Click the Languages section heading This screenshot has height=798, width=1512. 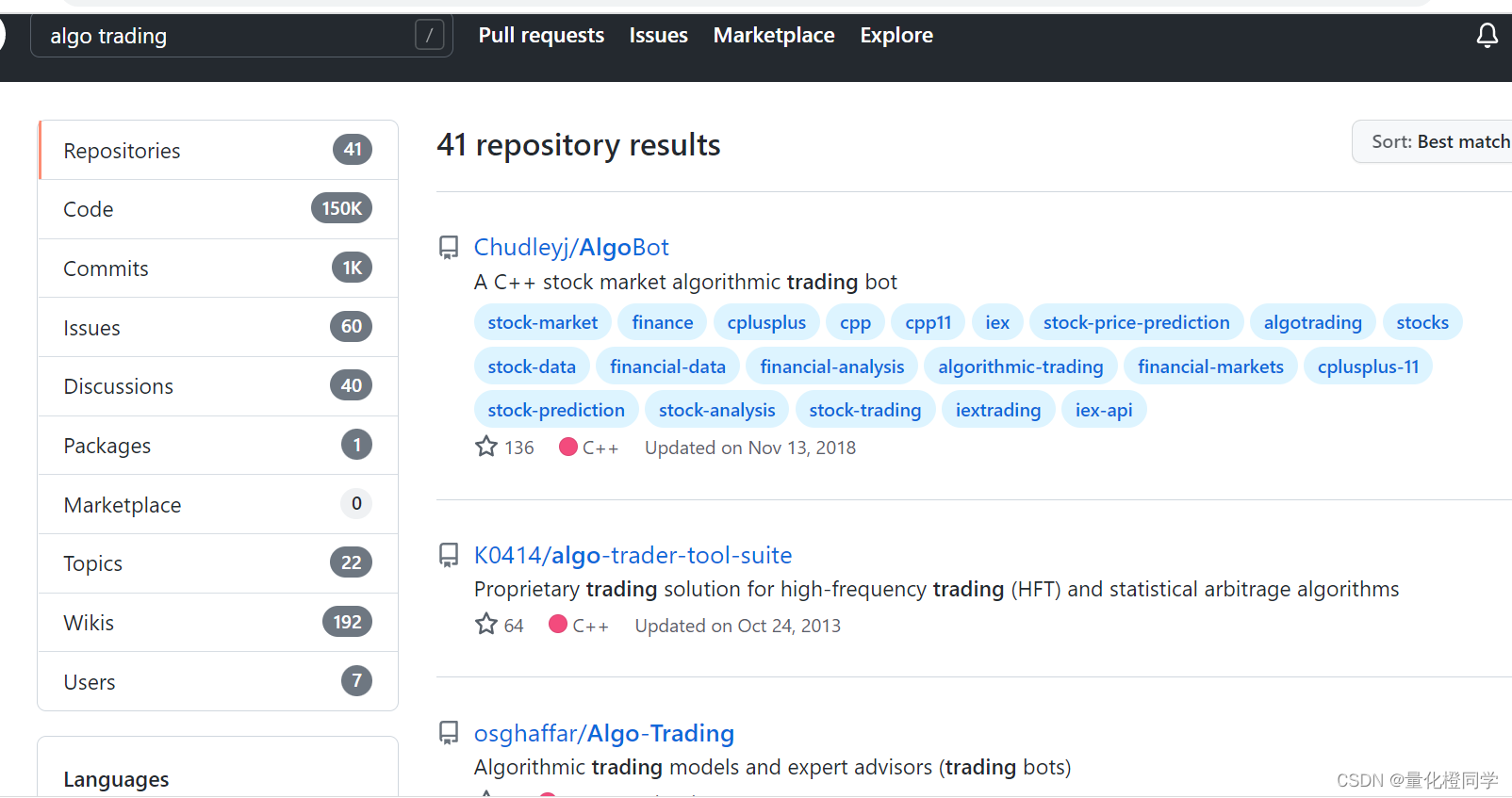tap(116, 779)
